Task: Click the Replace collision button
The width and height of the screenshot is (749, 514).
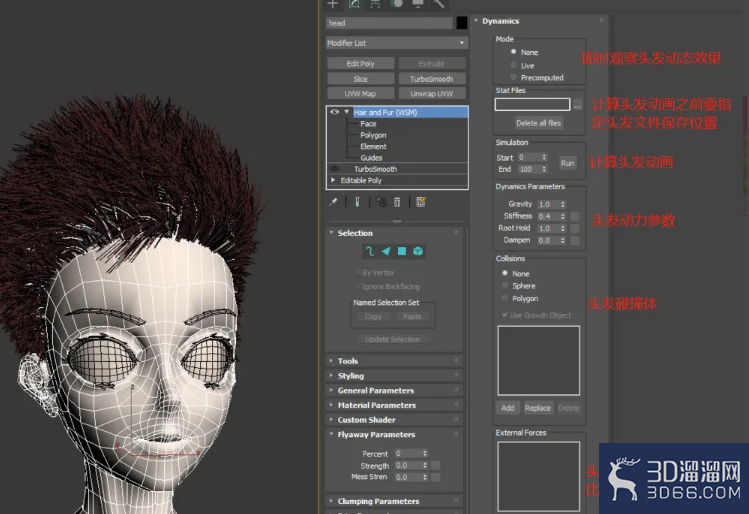Action: click(538, 408)
